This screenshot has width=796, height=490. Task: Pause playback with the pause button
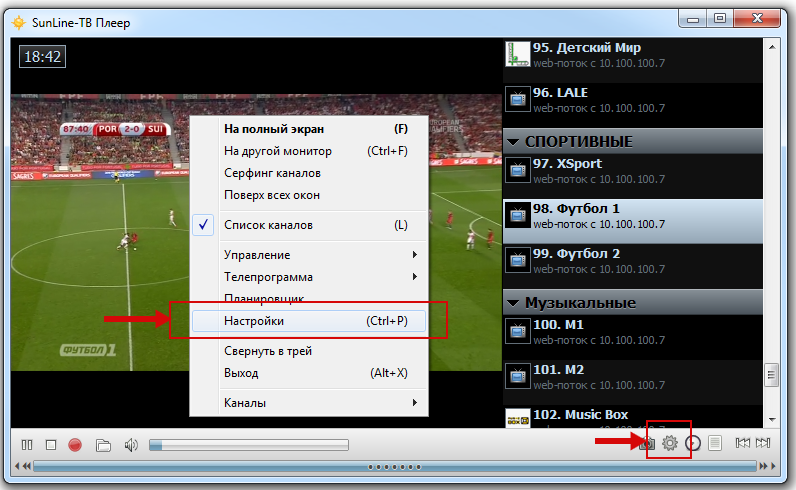click(x=27, y=445)
